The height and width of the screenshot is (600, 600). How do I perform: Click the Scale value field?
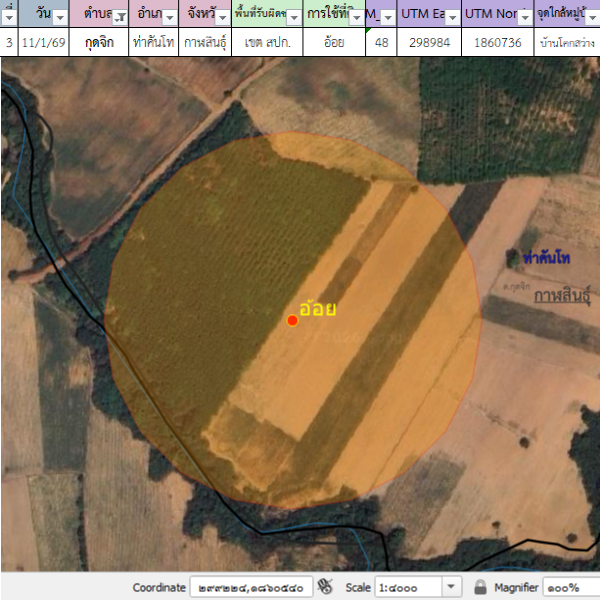click(408, 587)
